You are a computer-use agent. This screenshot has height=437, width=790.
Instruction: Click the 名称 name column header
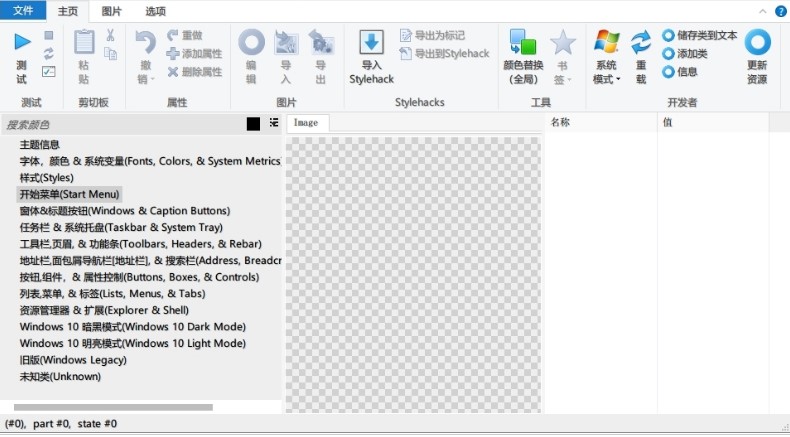(602, 122)
